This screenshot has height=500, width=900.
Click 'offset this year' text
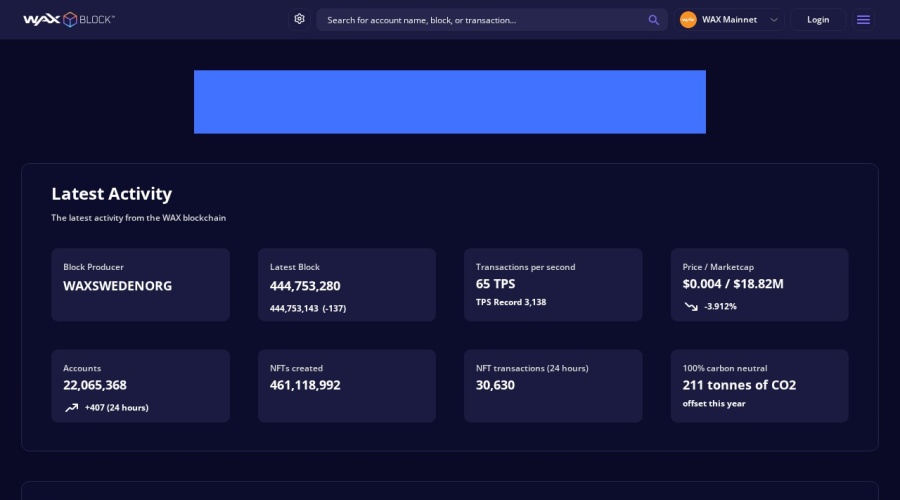[x=714, y=404]
